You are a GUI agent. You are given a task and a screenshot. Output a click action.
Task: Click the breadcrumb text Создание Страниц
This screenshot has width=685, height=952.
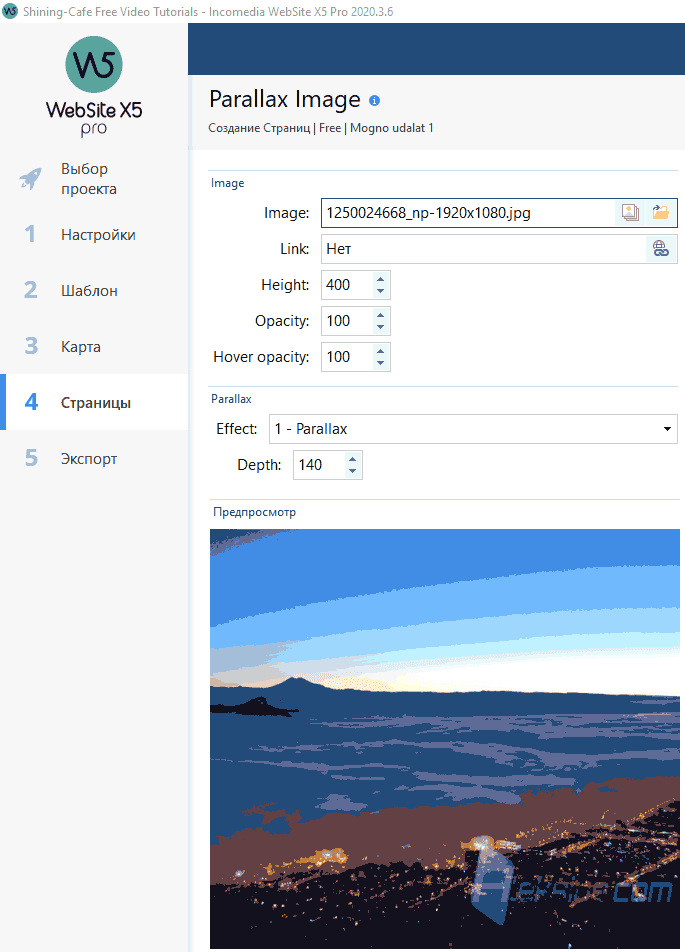[x=259, y=128]
